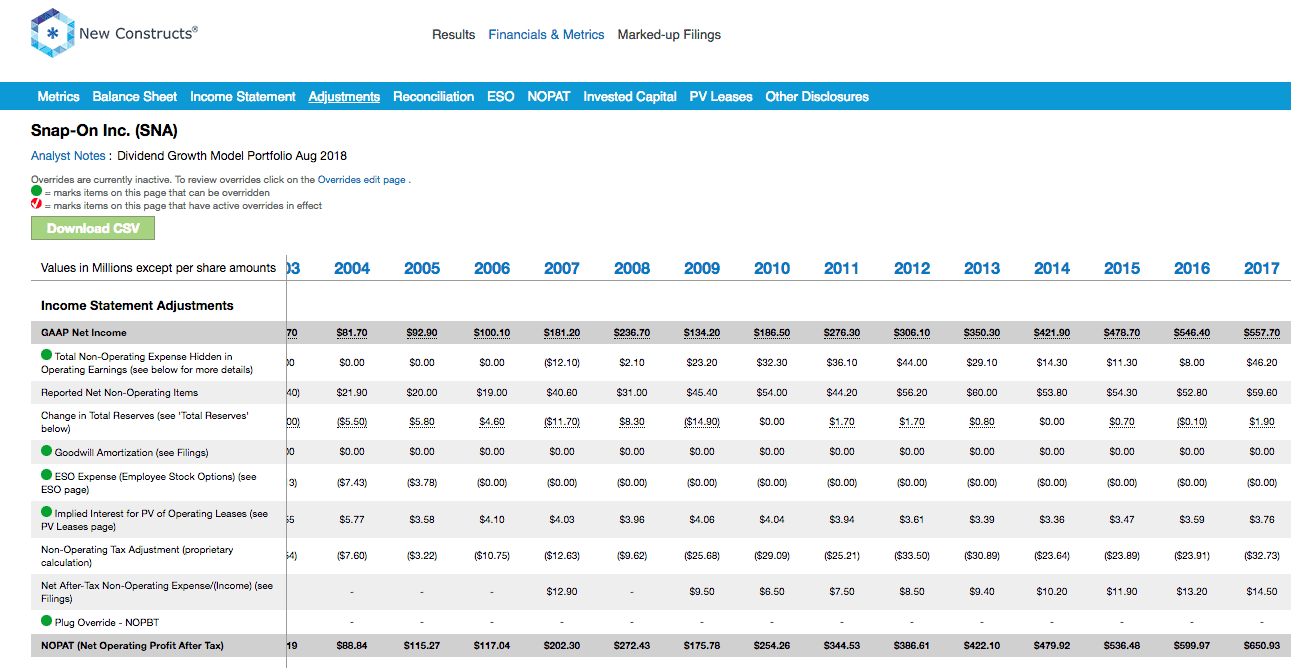Click 2009 Change in Total Reserves ($14.90)
The width and height of the screenshot is (1291, 668).
click(702, 422)
